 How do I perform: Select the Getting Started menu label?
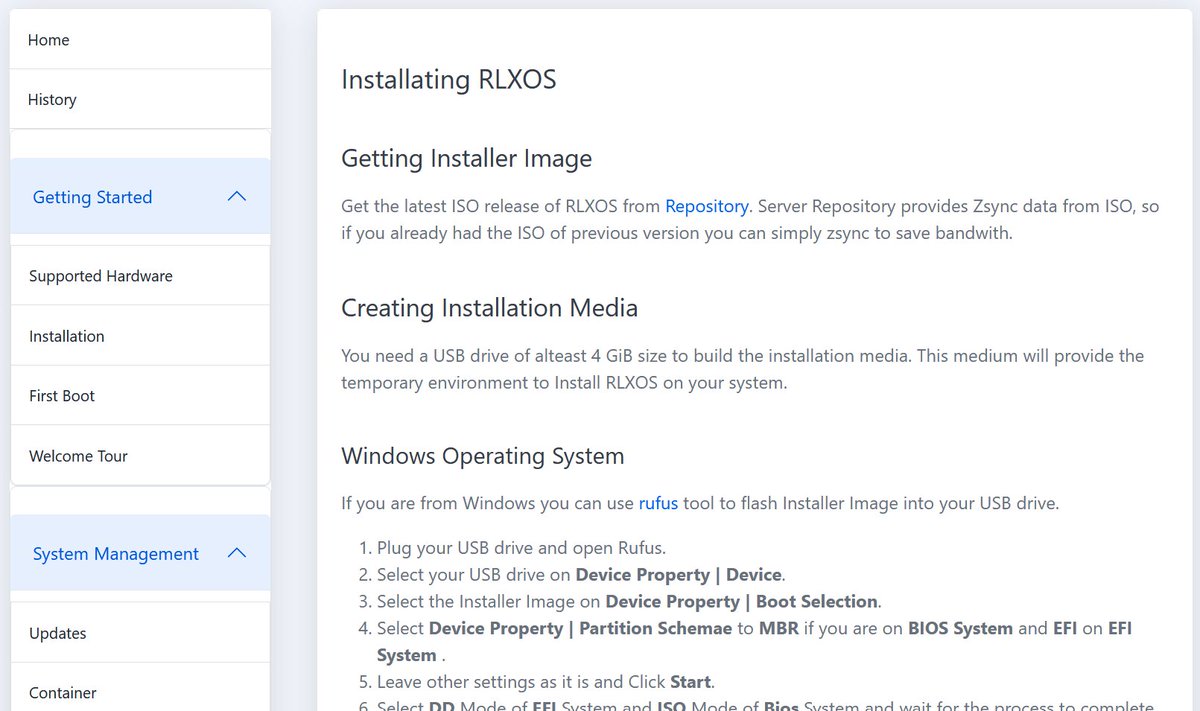(x=92, y=196)
